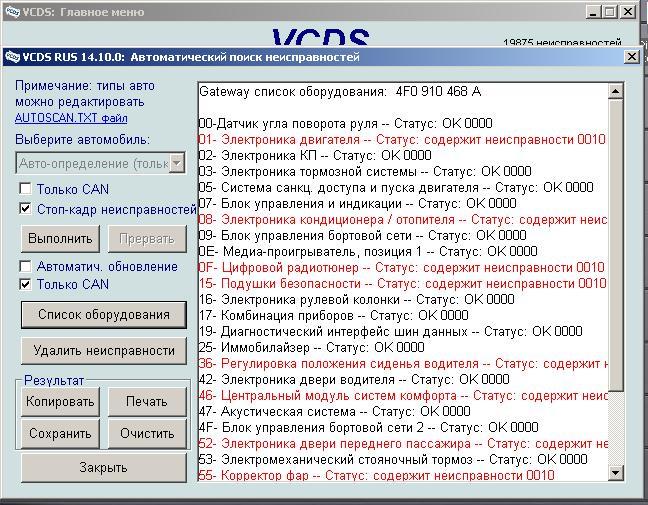Close the Автоматический поиск неисправностей dialog
The height and width of the screenshot is (505, 648).
631,57
